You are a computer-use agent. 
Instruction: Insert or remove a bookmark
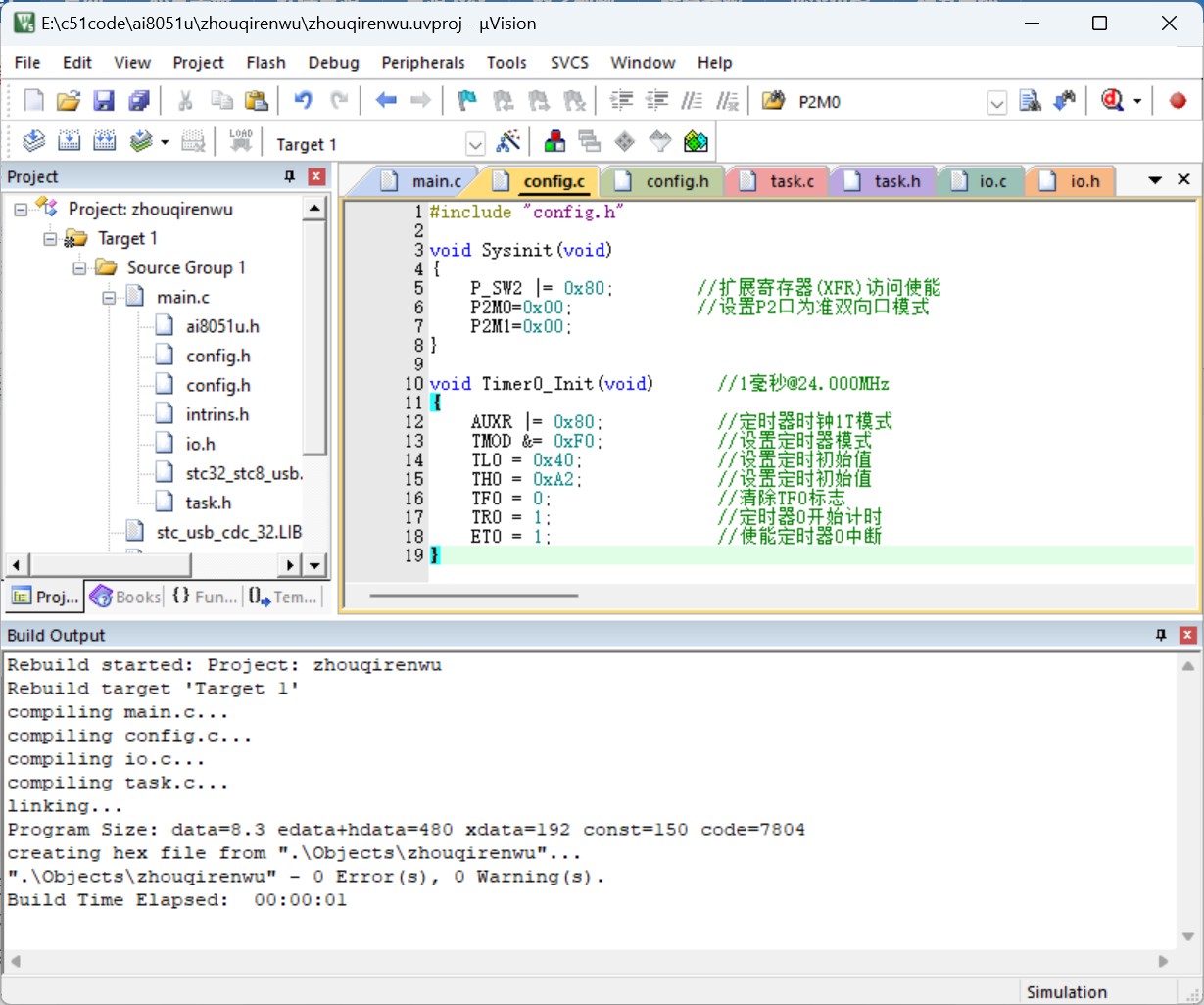pyautogui.click(x=467, y=101)
